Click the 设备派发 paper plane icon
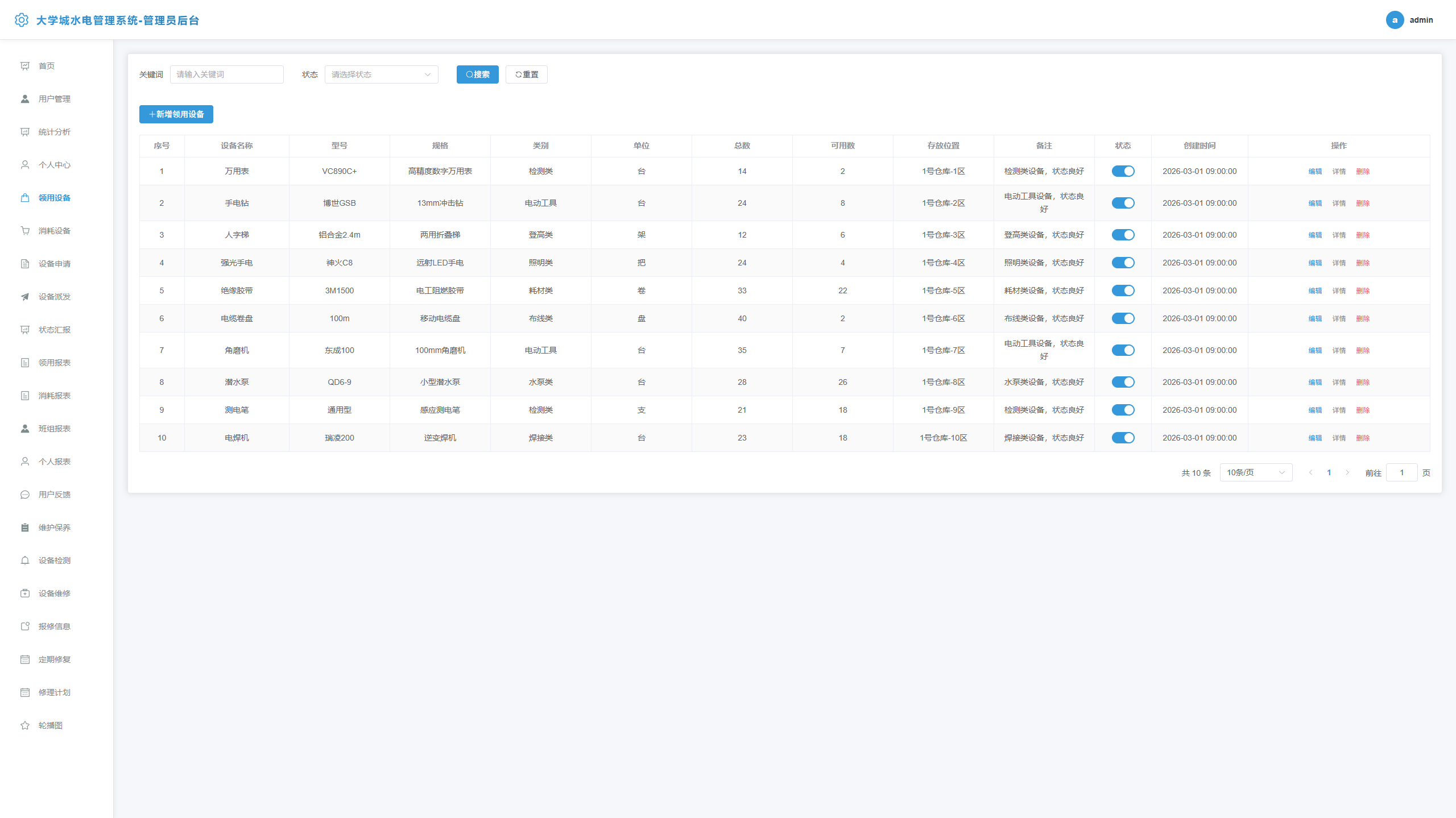 (x=25, y=297)
